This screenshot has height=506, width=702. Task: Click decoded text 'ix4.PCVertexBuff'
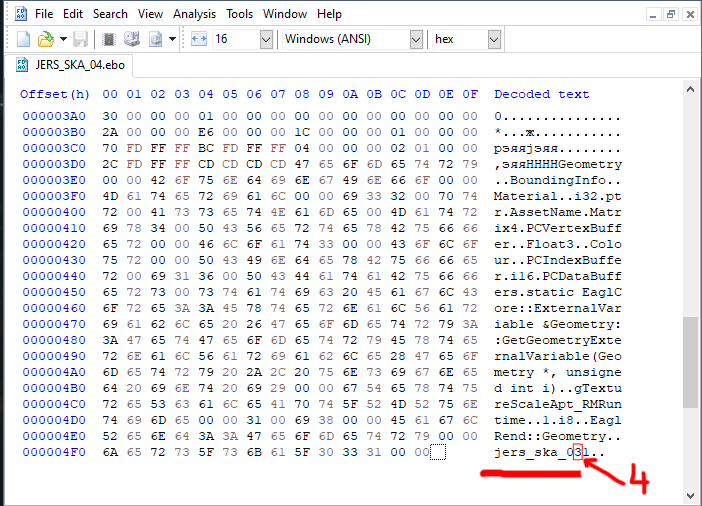pyautogui.click(x=557, y=228)
